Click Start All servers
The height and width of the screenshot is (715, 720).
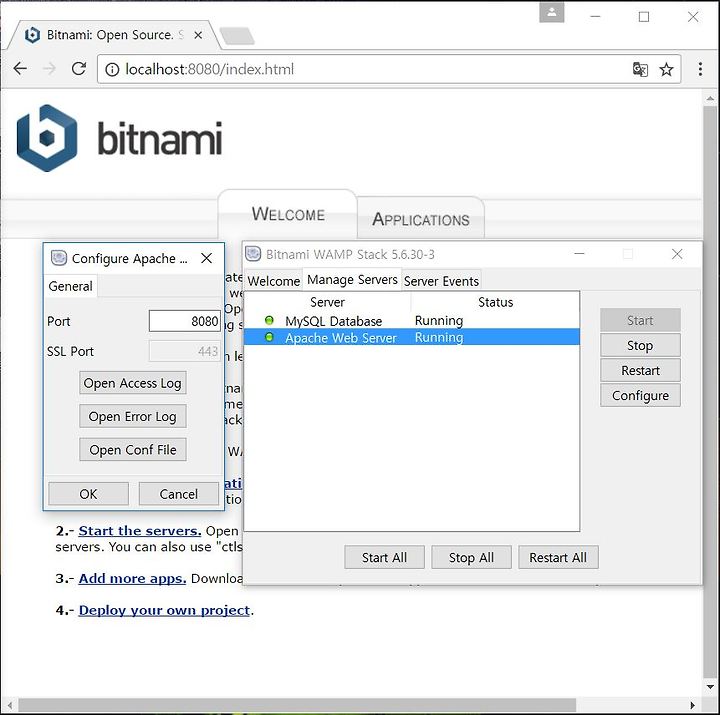384,557
